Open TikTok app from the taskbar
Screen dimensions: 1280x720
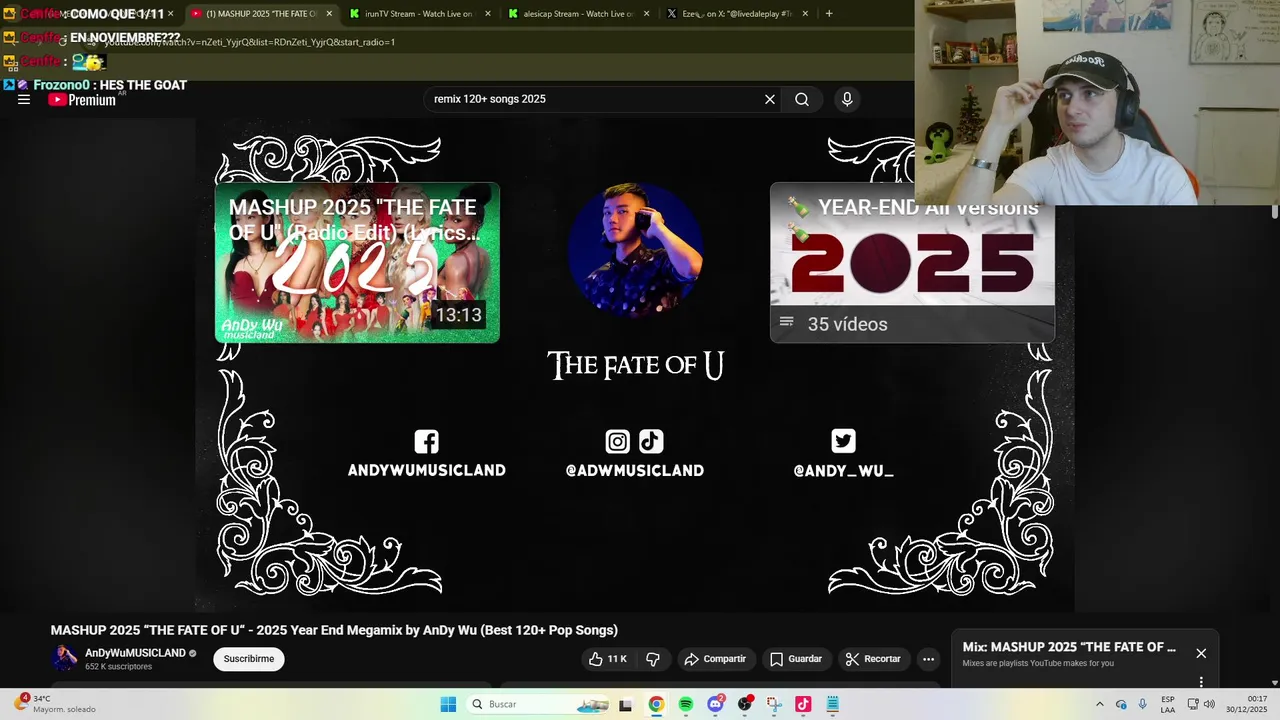[803, 704]
